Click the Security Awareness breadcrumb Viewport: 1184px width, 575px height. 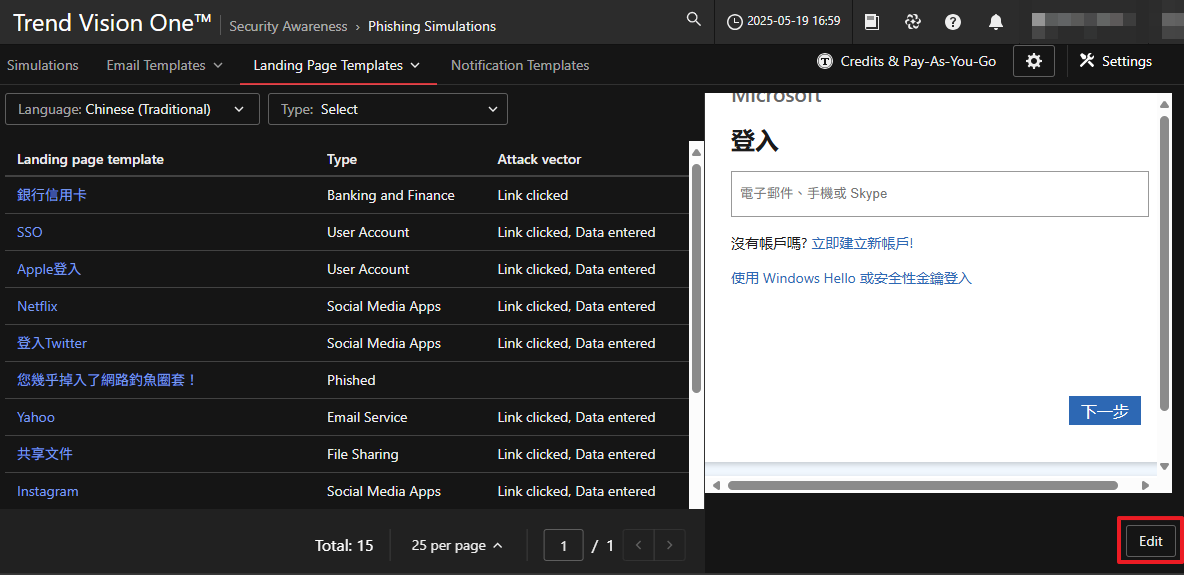(288, 26)
